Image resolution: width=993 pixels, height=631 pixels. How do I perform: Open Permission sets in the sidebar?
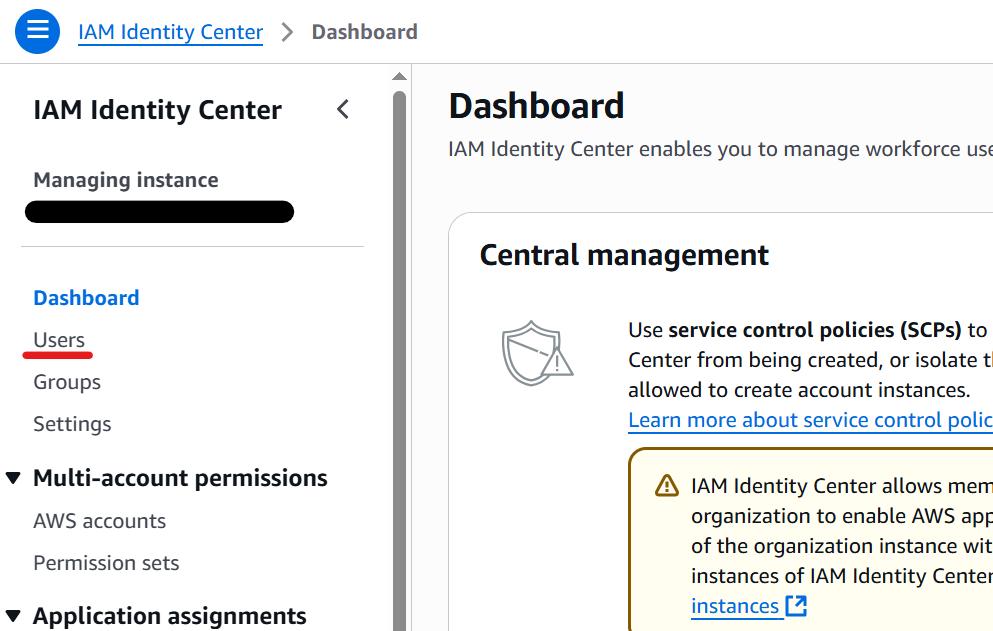click(x=106, y=563)
